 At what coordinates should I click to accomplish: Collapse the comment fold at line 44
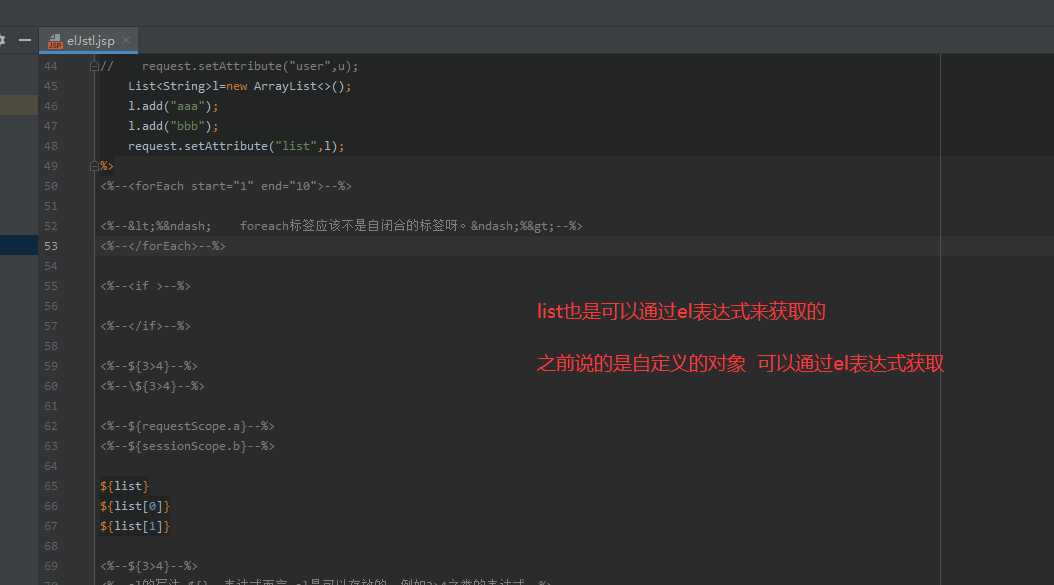(94, 67)
